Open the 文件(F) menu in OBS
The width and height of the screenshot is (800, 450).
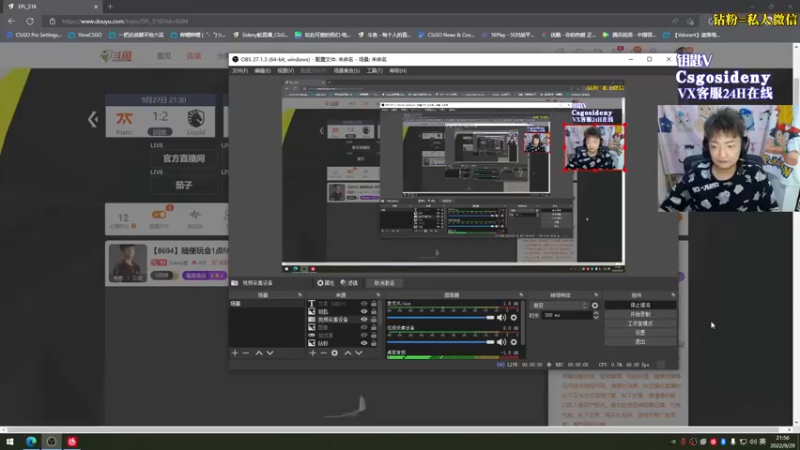(240, 70)
